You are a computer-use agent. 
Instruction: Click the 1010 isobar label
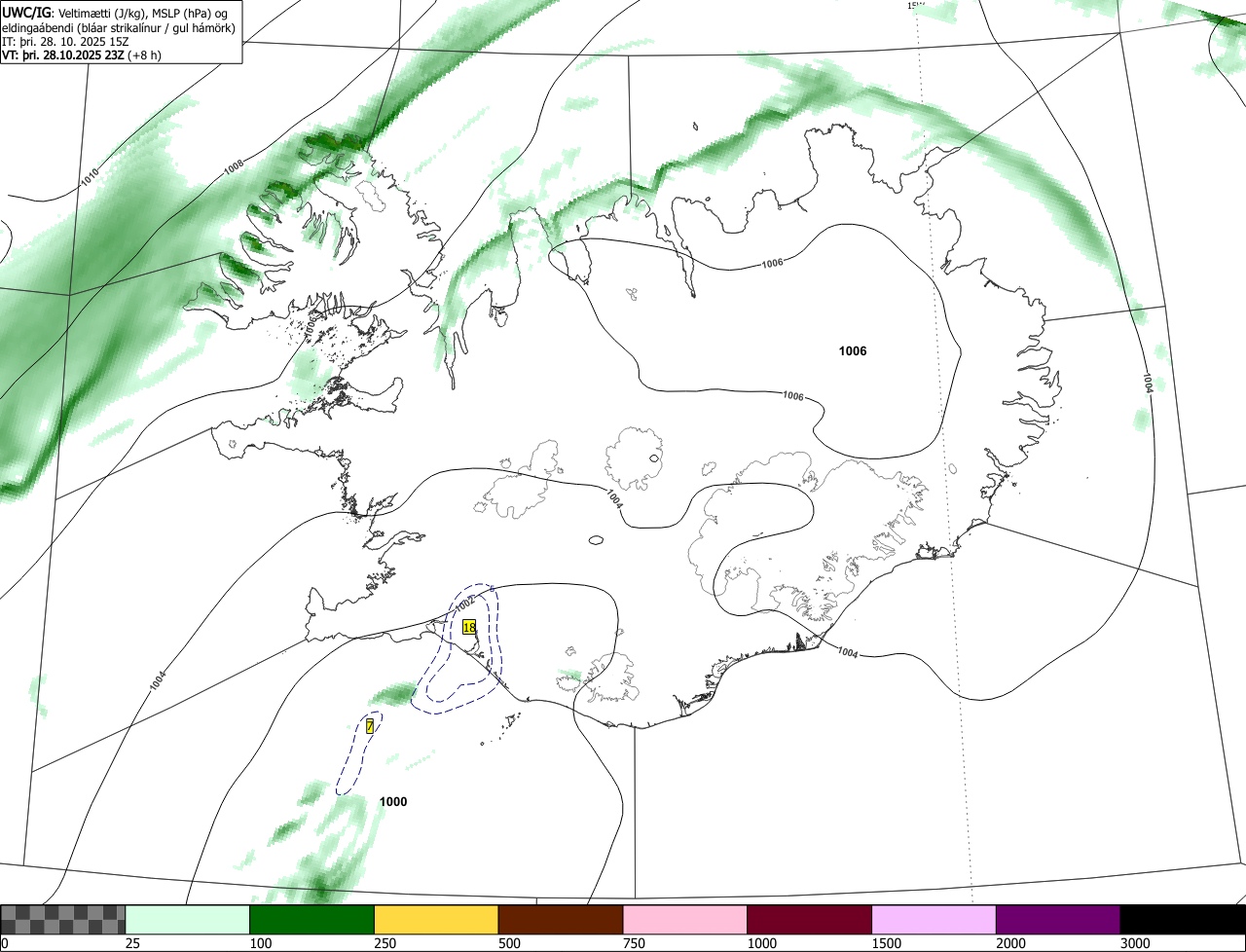click(x=90, y=177)
